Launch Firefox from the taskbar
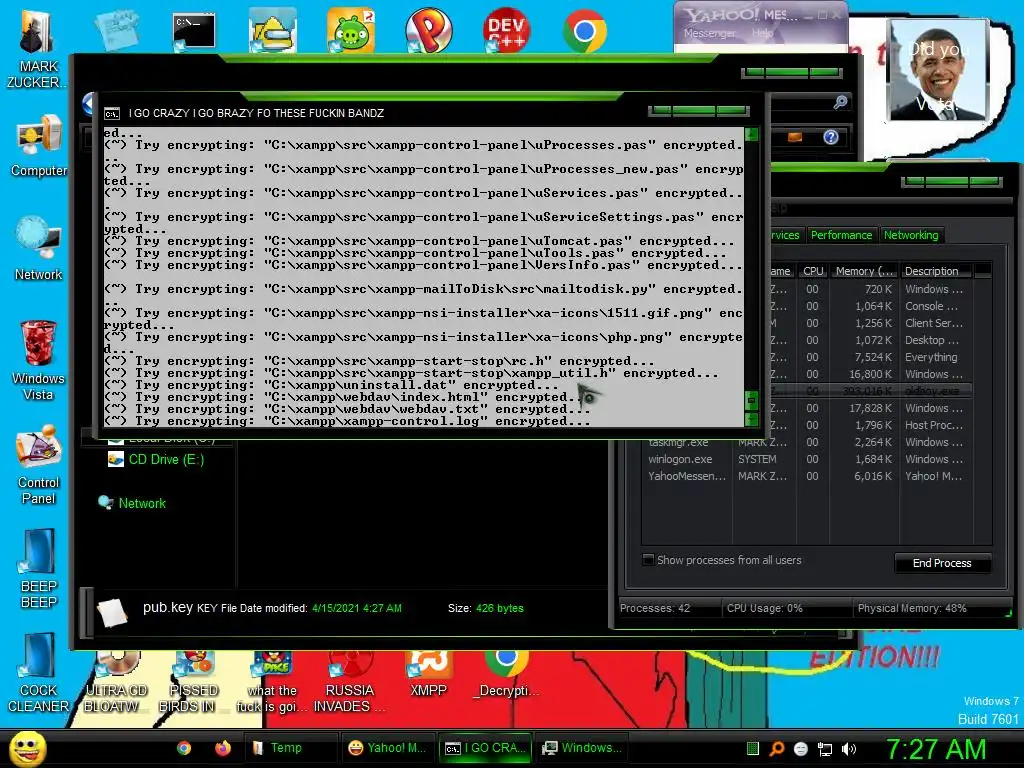This screenshot has width=1024, height=768. (x=223, y=748)
